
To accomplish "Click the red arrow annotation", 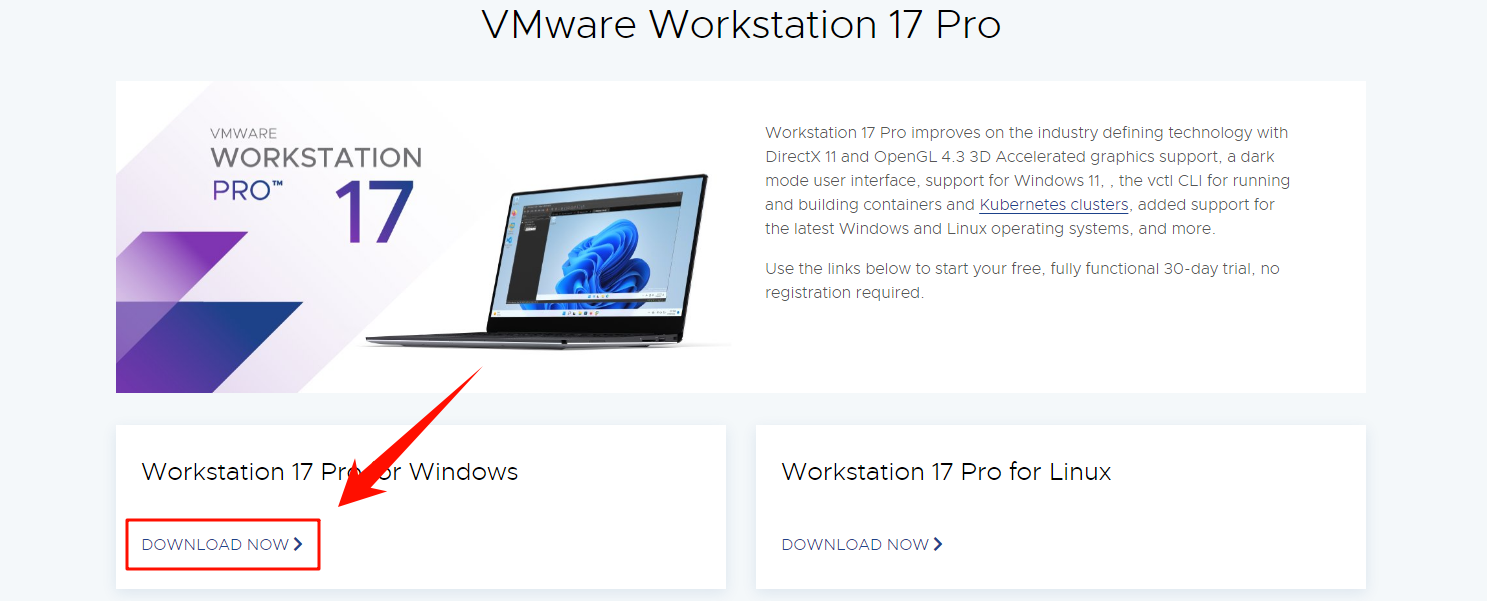I will pos(410,437).
